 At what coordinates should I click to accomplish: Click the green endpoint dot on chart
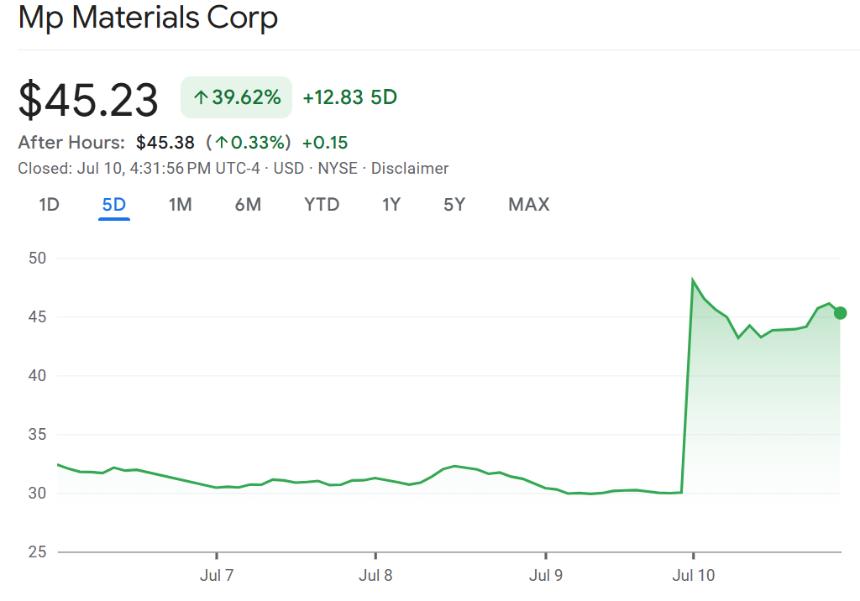click(840, 313)
